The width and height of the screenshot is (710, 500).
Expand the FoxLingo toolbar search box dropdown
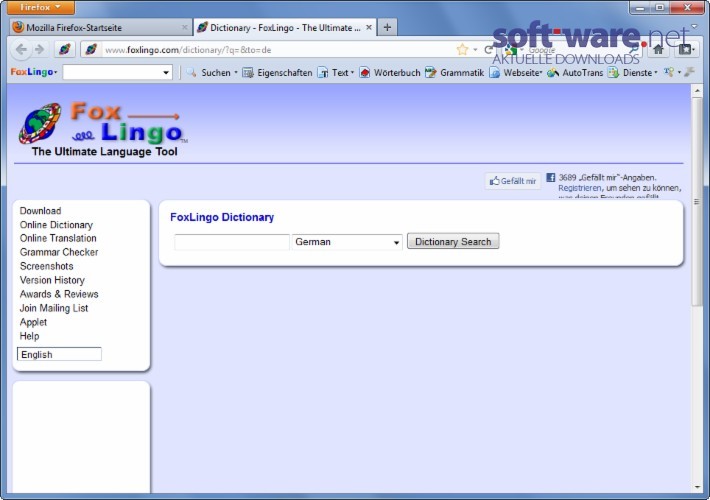[x=166, y=72]
